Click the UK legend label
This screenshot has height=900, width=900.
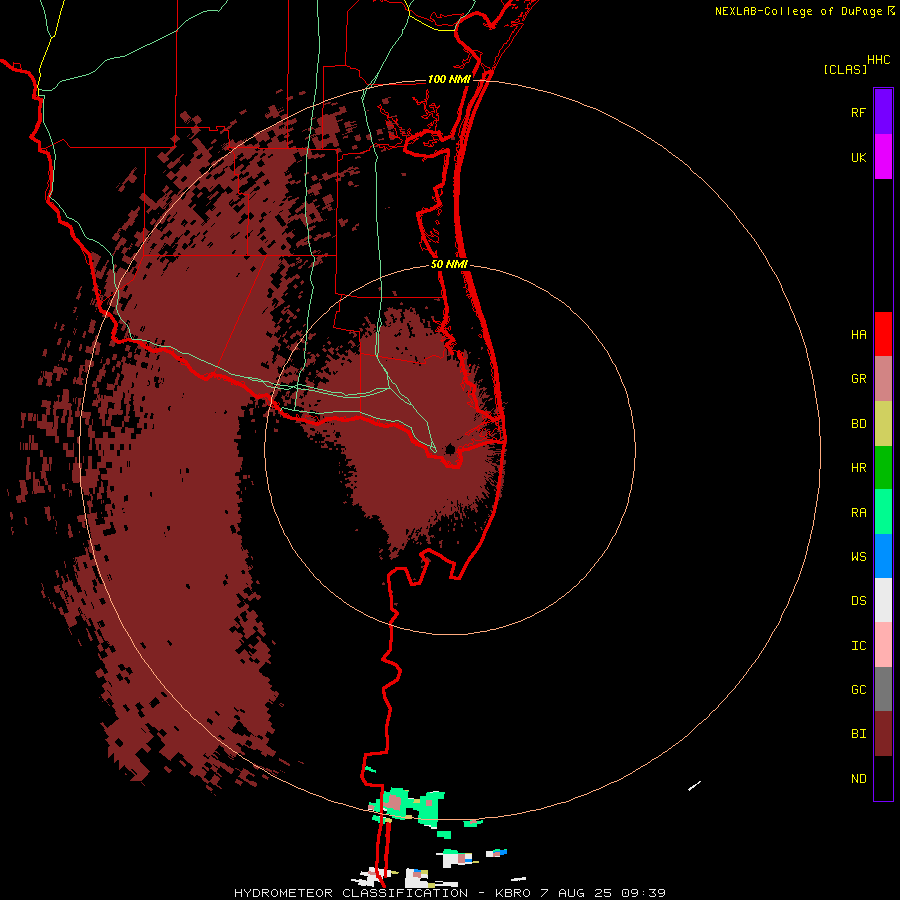(x=858, y=157)
